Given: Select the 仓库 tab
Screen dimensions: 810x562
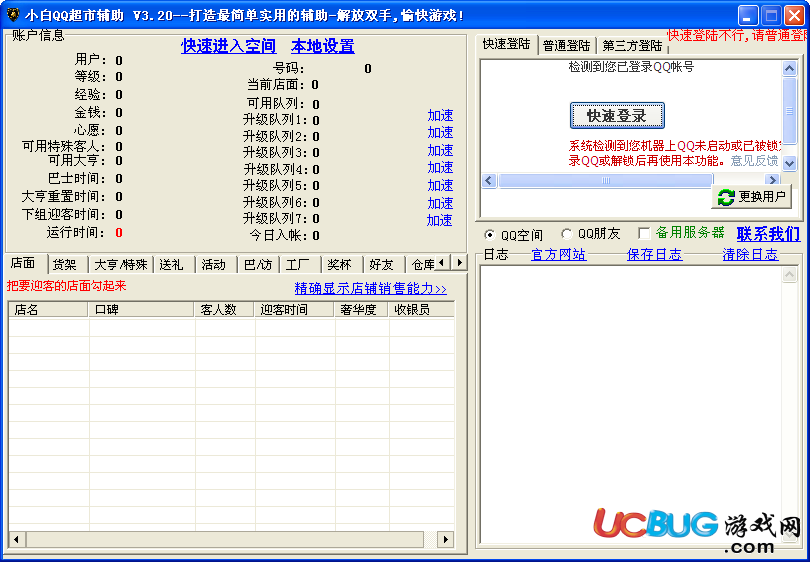Looking at the screenshot, I should point(420,265).
